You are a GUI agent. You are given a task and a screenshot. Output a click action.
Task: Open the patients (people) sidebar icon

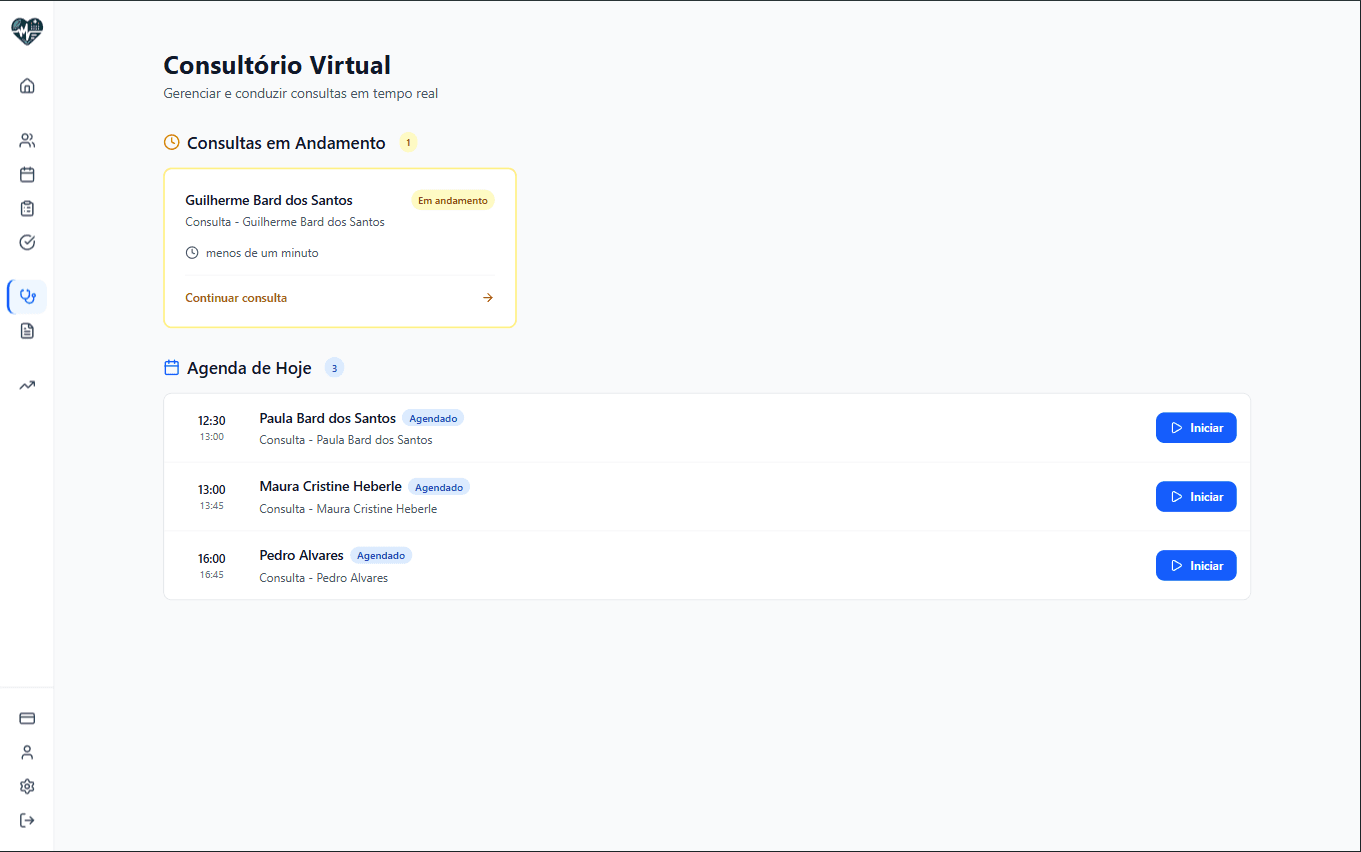pos(27,141)
